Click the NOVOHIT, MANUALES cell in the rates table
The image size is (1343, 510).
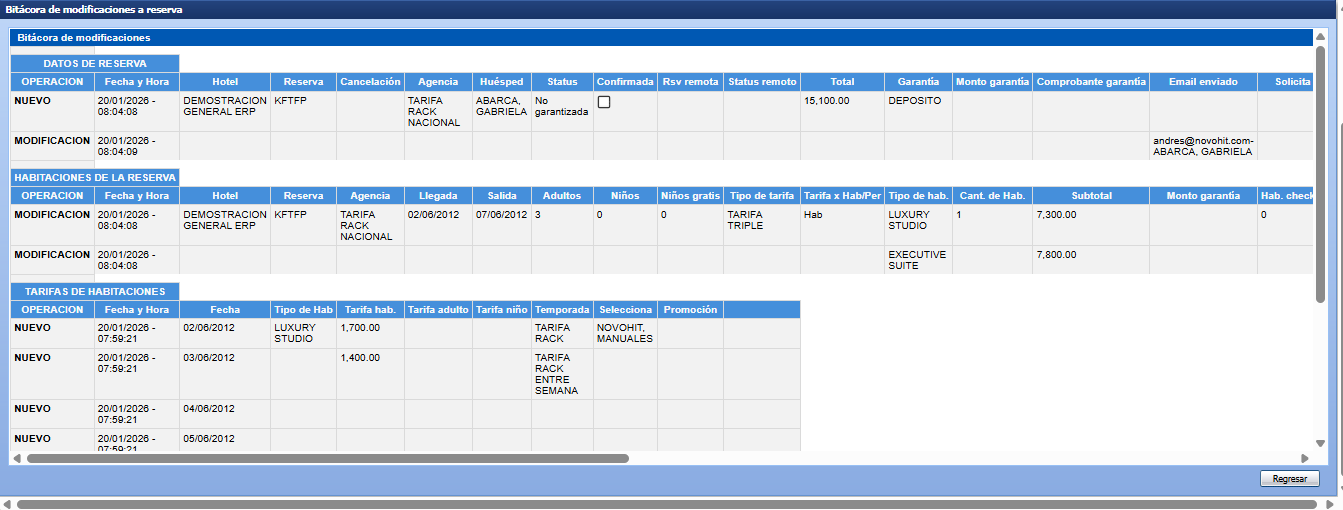pos(625,333)
